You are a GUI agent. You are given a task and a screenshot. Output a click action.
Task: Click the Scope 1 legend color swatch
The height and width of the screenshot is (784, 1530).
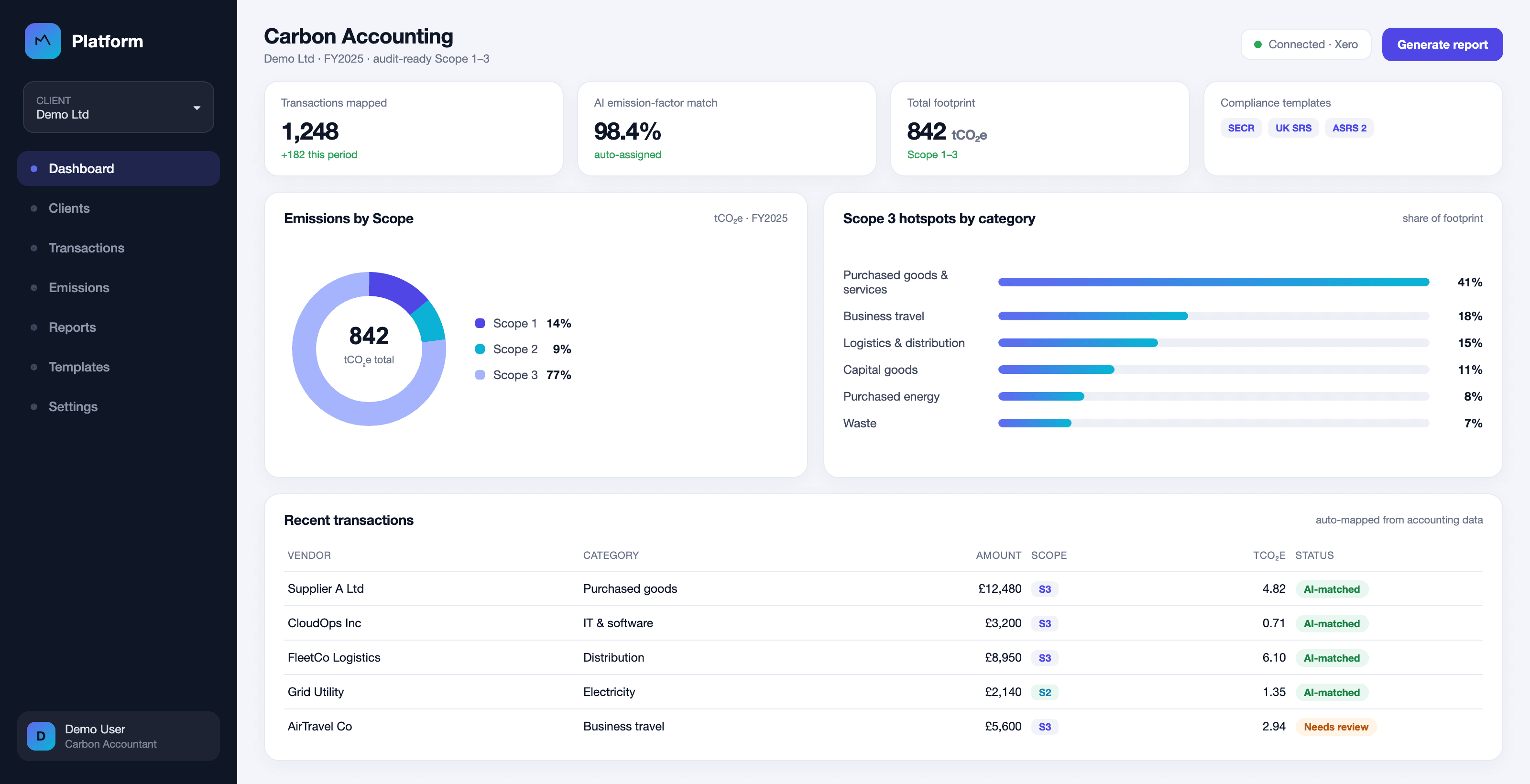point(480,323)
